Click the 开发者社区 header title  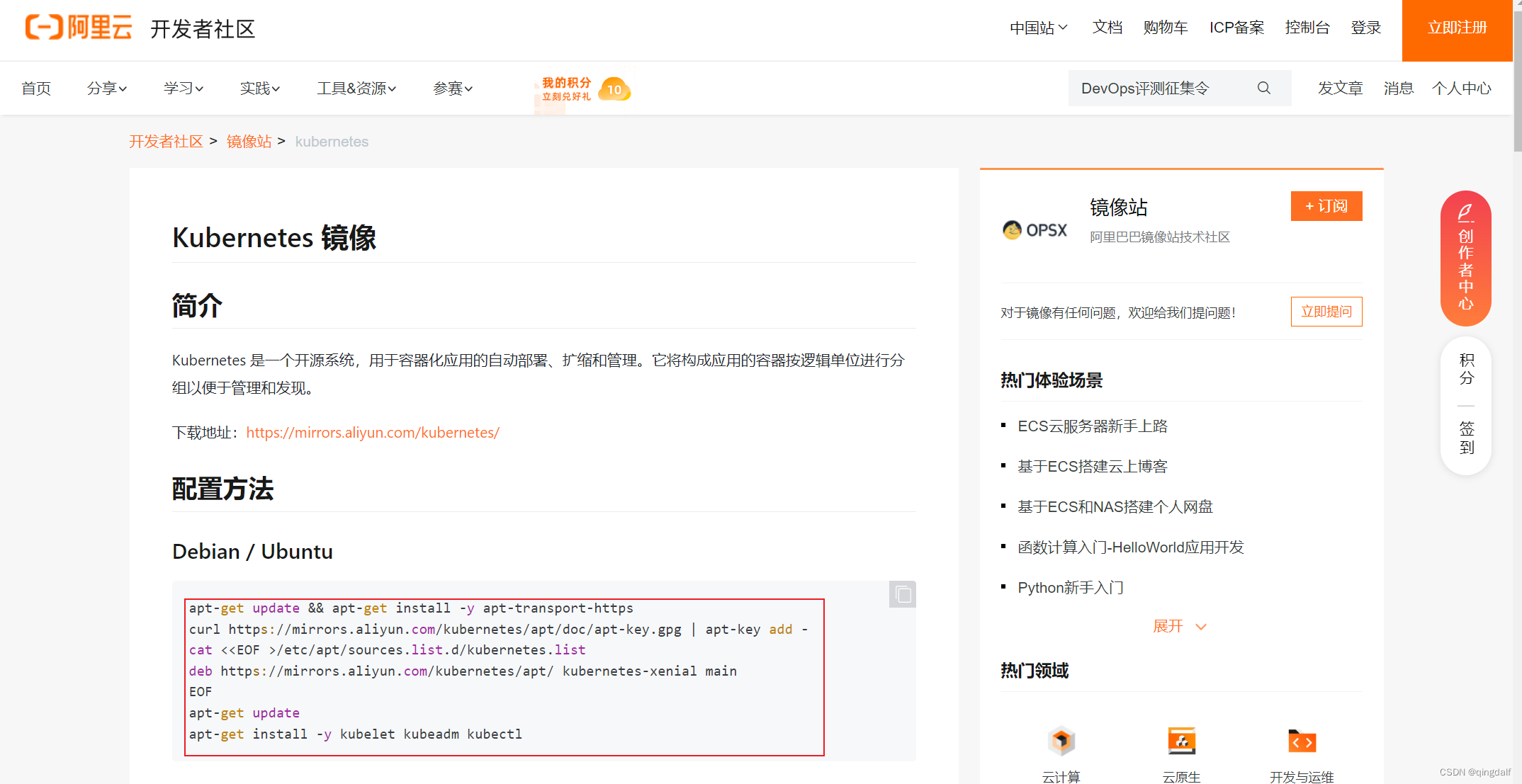203,29
